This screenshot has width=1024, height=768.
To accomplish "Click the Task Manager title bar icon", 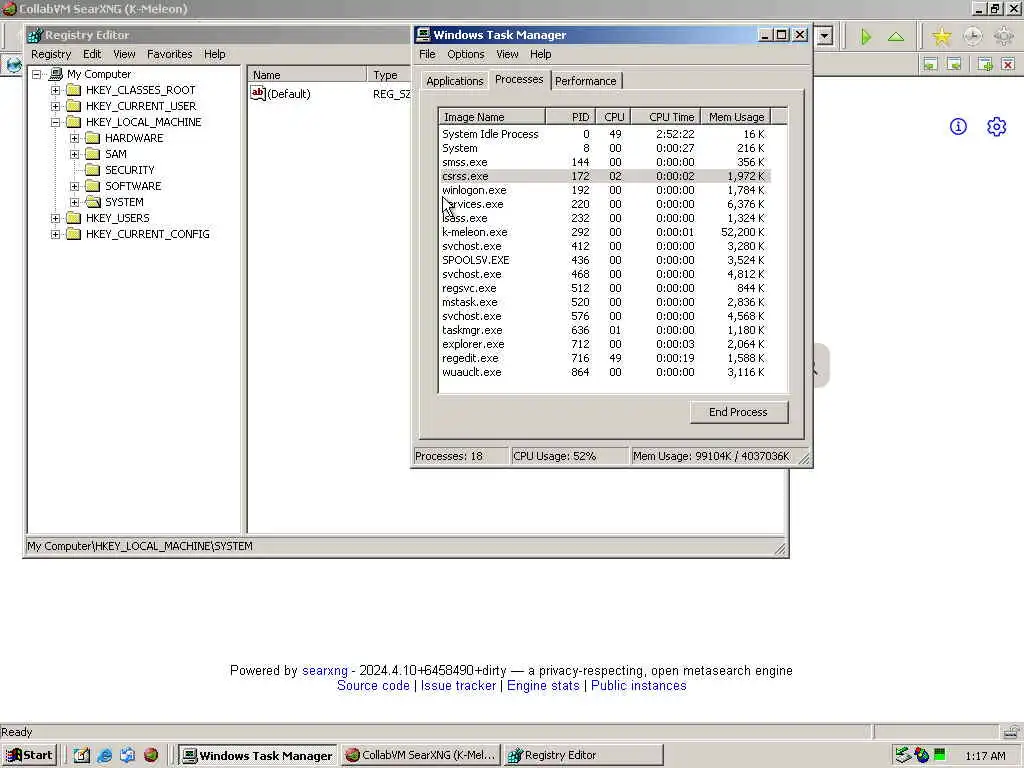I will [423, 35].
